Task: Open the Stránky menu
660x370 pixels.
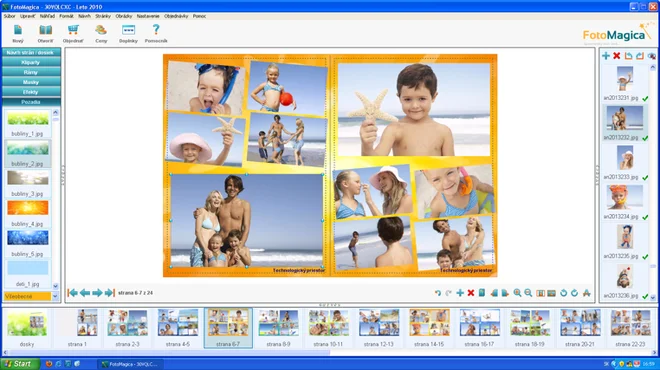Action: pos(103,16)
